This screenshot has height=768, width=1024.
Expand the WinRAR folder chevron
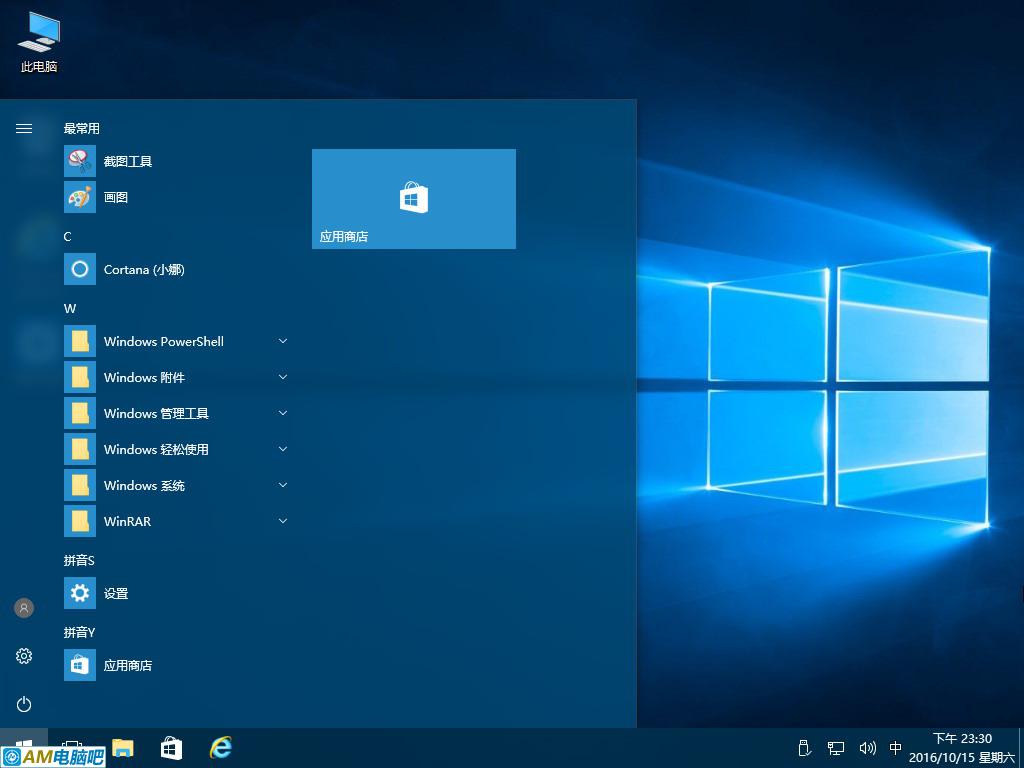click(x=283, y=520)
